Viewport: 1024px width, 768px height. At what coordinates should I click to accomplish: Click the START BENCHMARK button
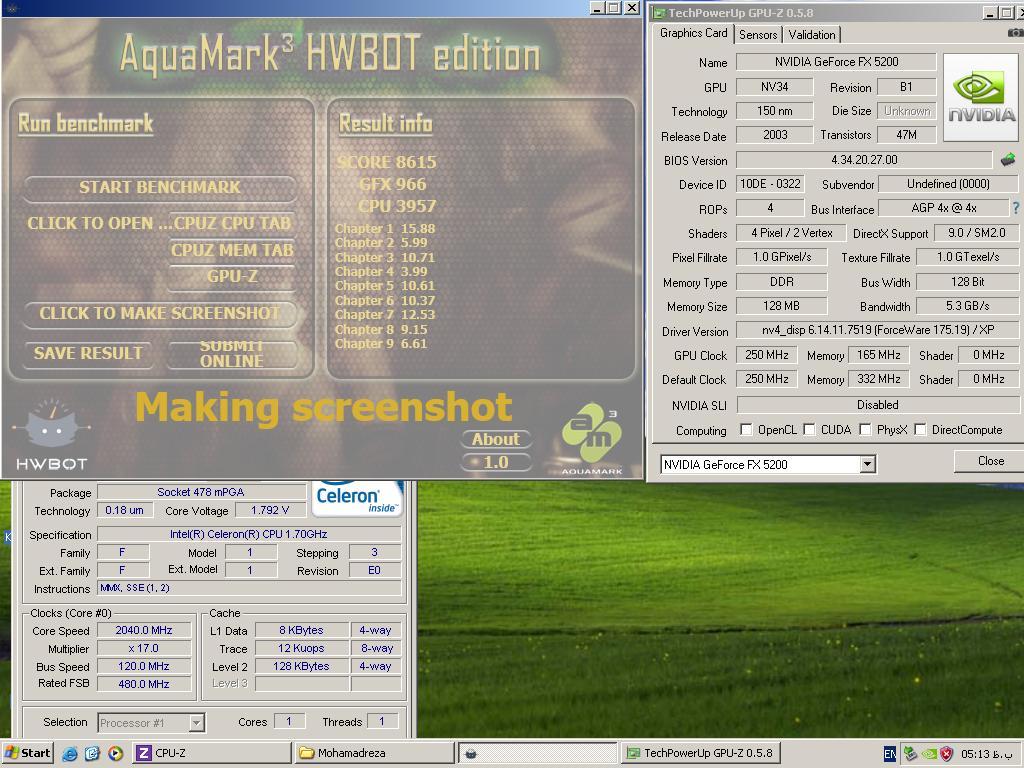[x=160, y=187]
